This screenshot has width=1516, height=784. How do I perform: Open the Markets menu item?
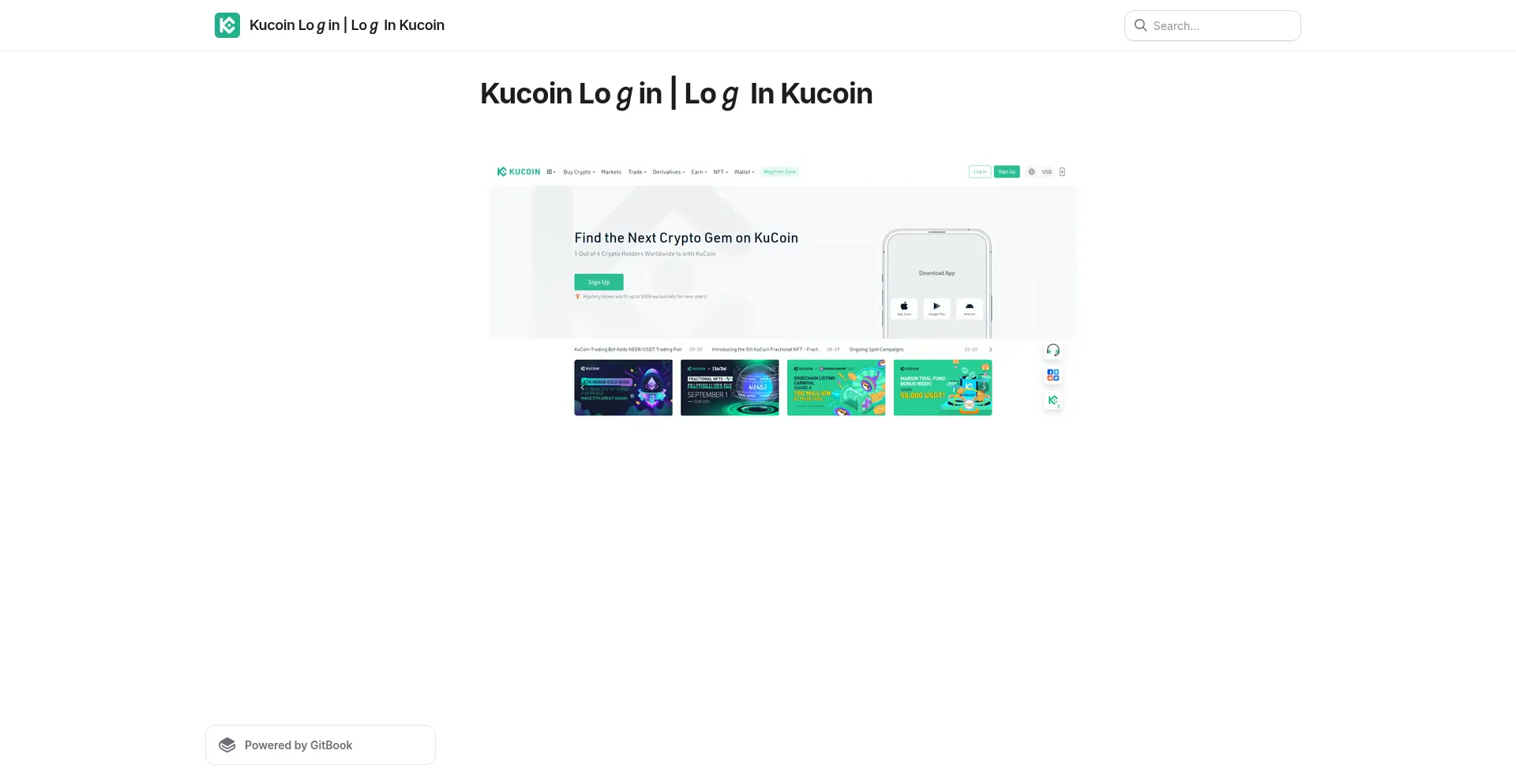point(611,171)
